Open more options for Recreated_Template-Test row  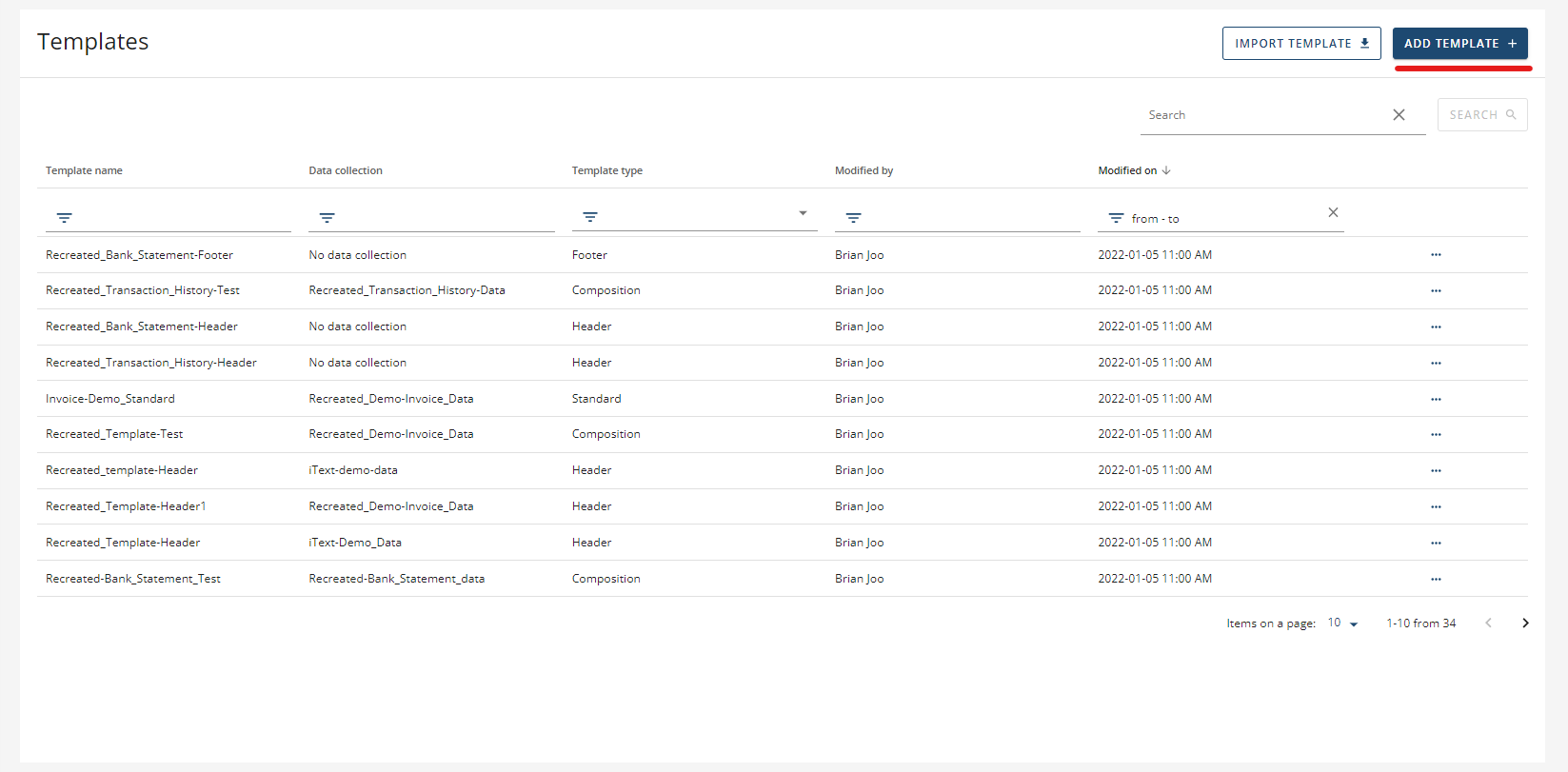coord(1436,434)
